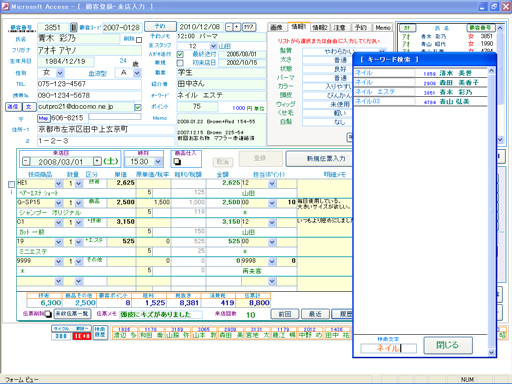Open recent customer 1178 和田 in history bar
Image resolution: width=512 pixels, height=384 pixels.
coord(150,333)
